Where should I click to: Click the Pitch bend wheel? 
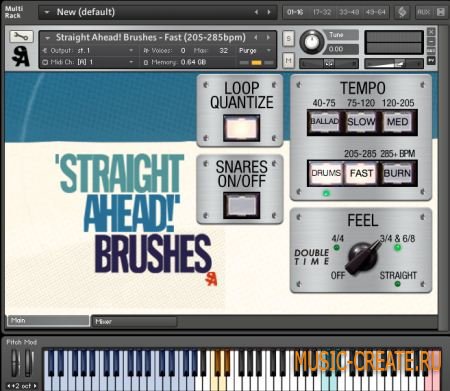(15, 363)
